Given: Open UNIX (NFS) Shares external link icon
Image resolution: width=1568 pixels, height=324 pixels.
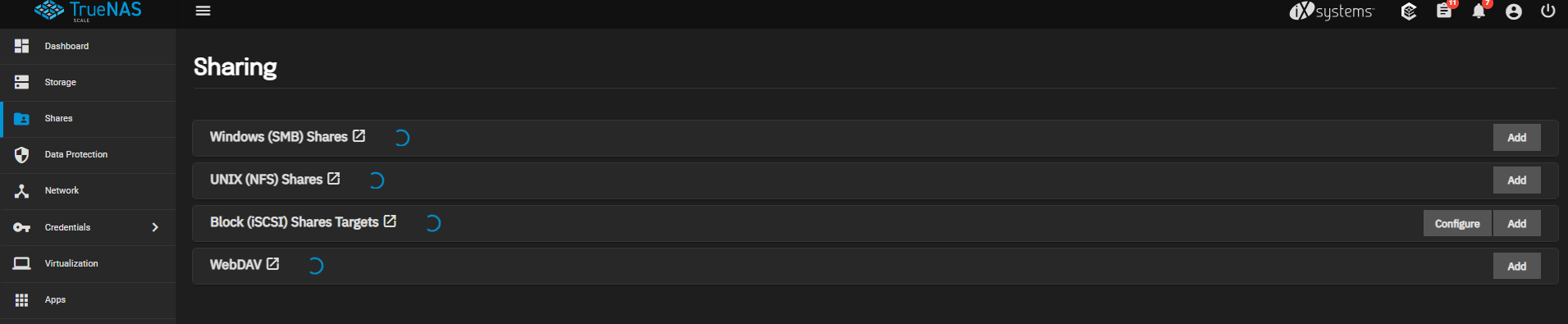Looking at the screenshot, I should 333,179.
